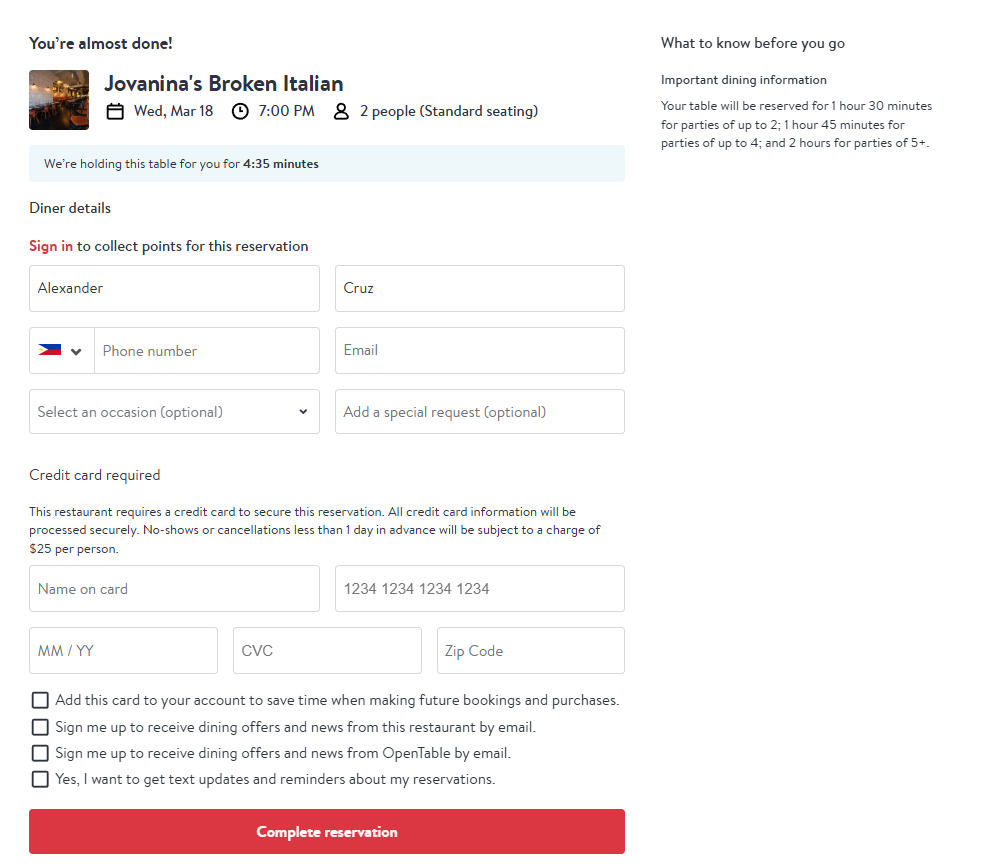
Task: Check 'Add this card to your account' box
Action: click(x=40, y=700)
